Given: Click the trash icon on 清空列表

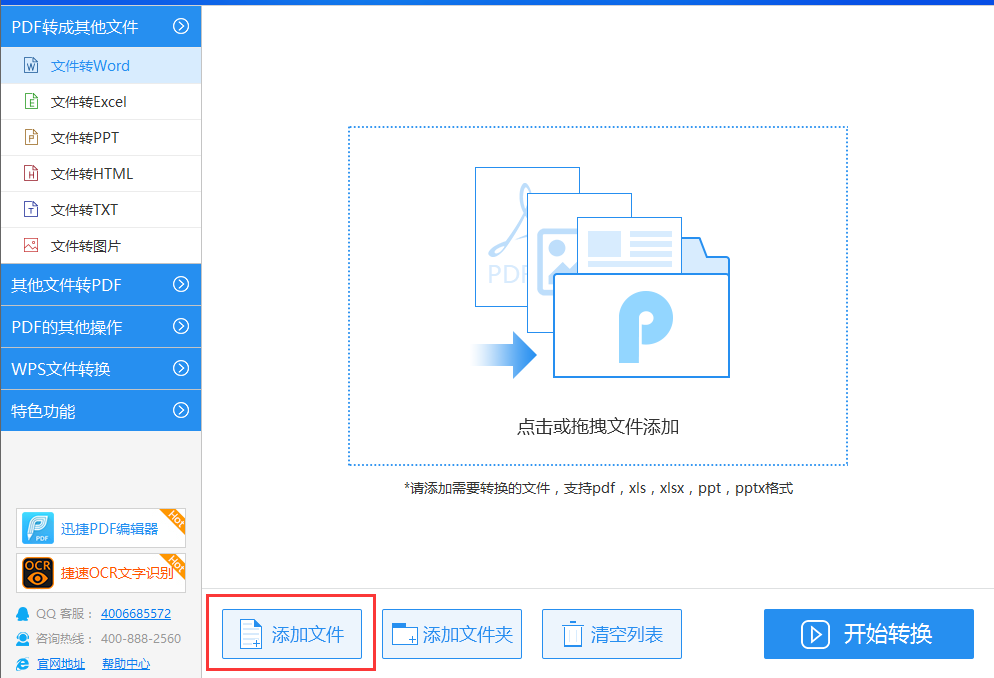Looking at the screenshot, I should point(572,634).
